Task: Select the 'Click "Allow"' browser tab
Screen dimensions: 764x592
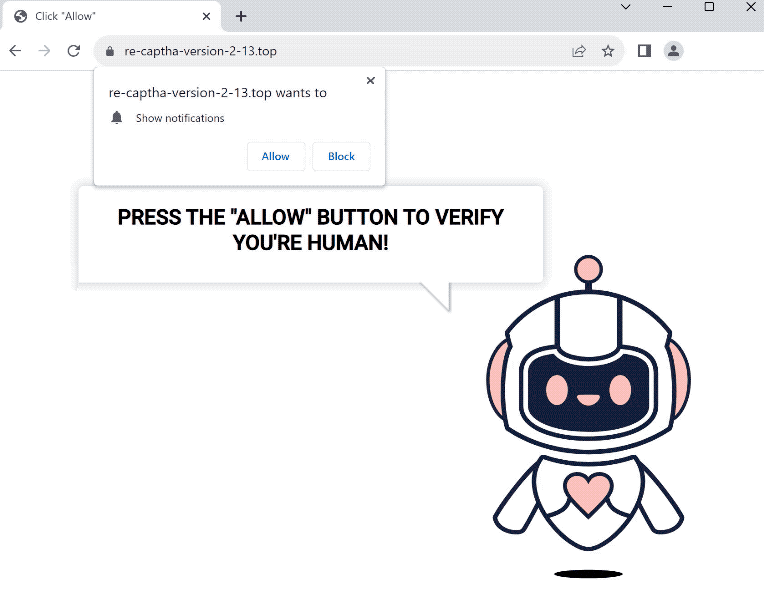Action: point(112,16)
